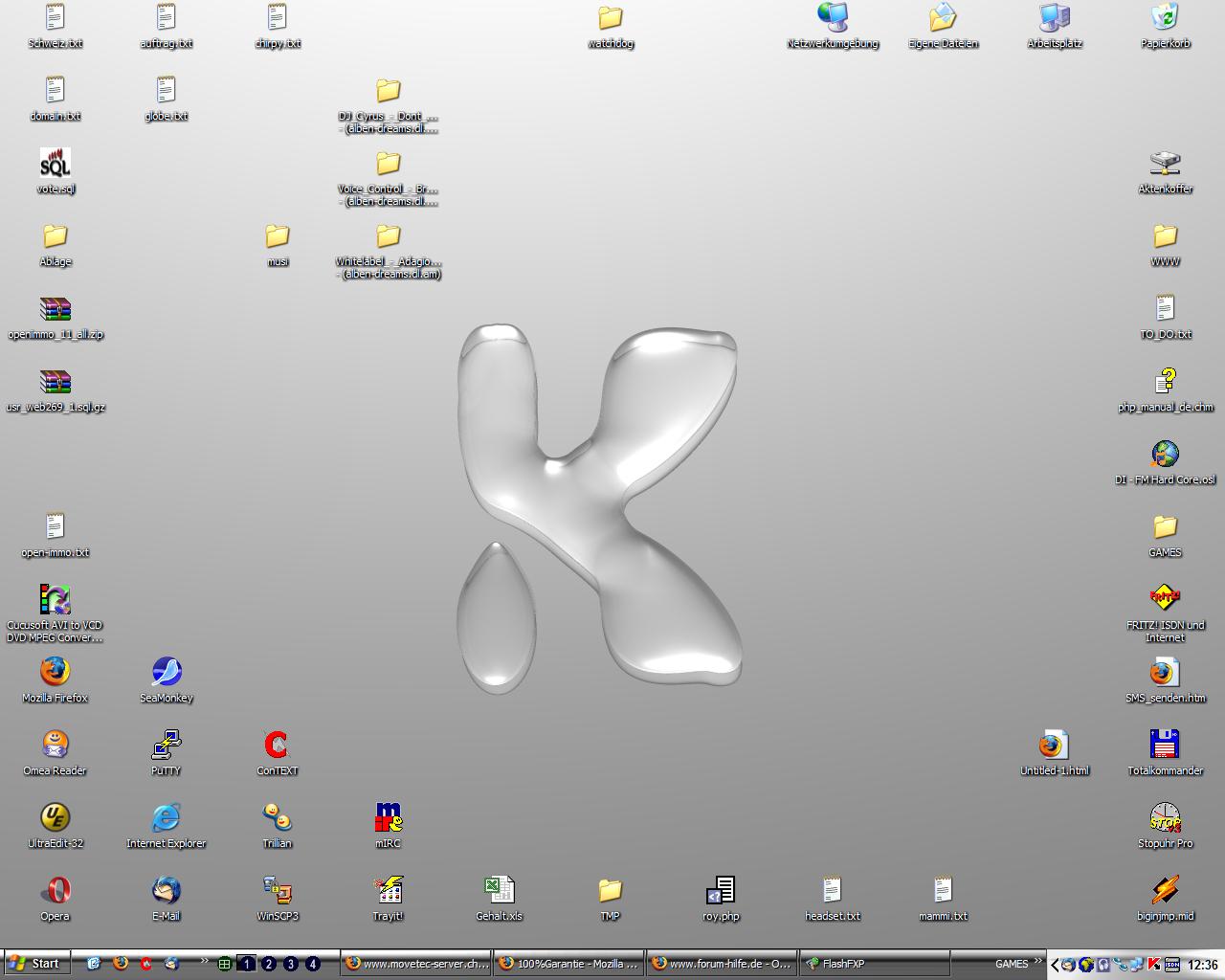The height and width of the screenshot is (980, 1225).
Task: Launch mIRC from the desktop
Action: click(x=388, y=818)
